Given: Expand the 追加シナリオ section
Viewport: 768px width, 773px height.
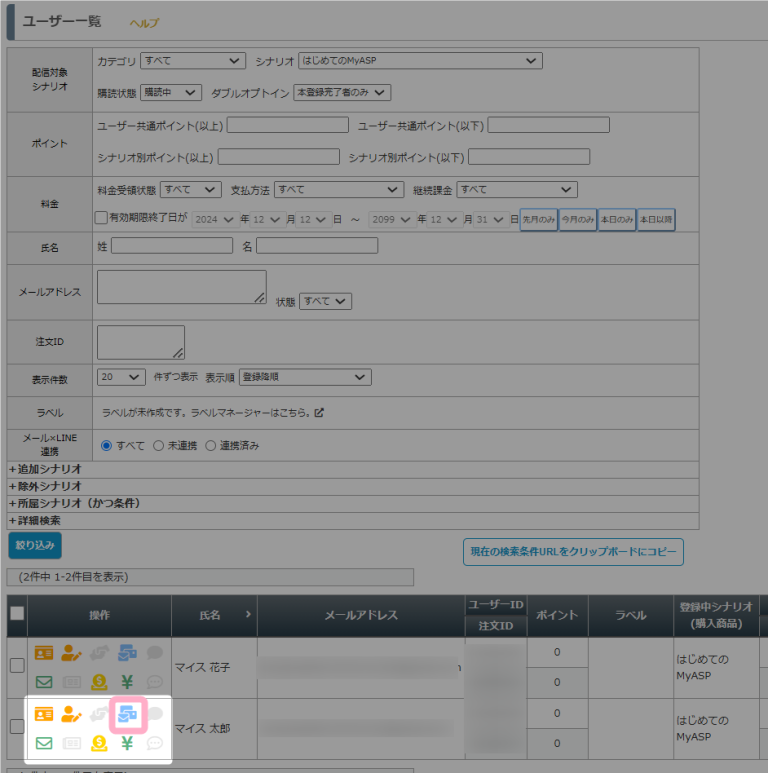Looking at the screenshot, I should [44, 468].
